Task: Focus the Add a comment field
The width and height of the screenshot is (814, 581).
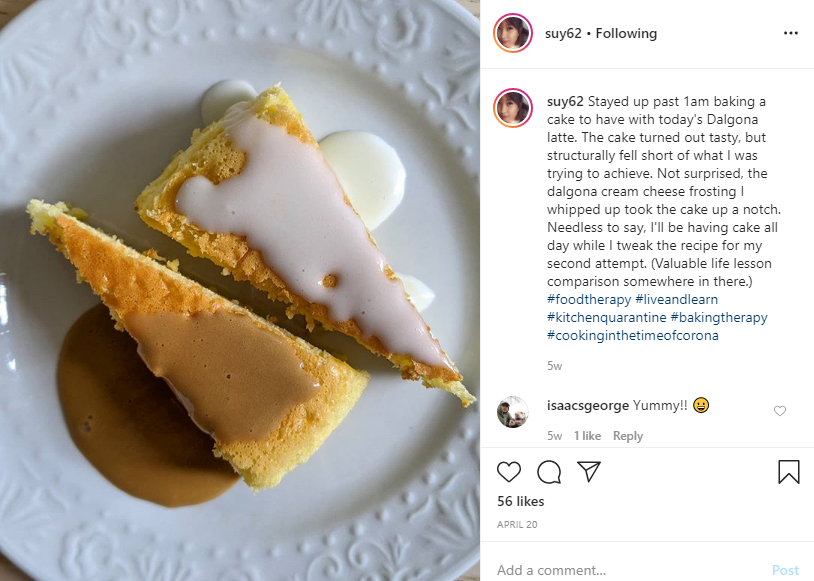Action: (620, 570)
